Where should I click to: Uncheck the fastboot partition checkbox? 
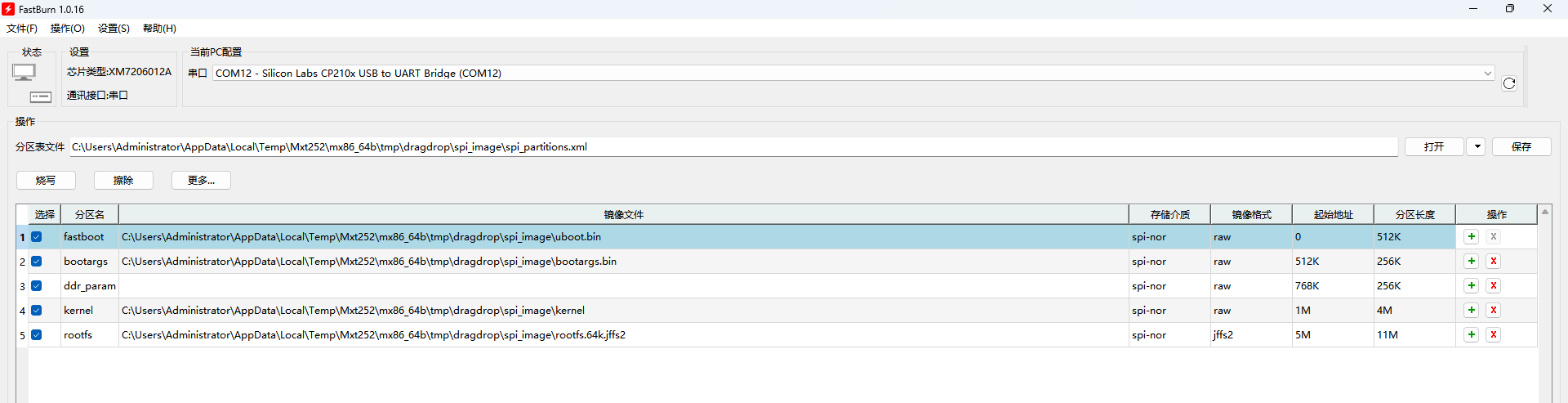[x=37, y=237]
